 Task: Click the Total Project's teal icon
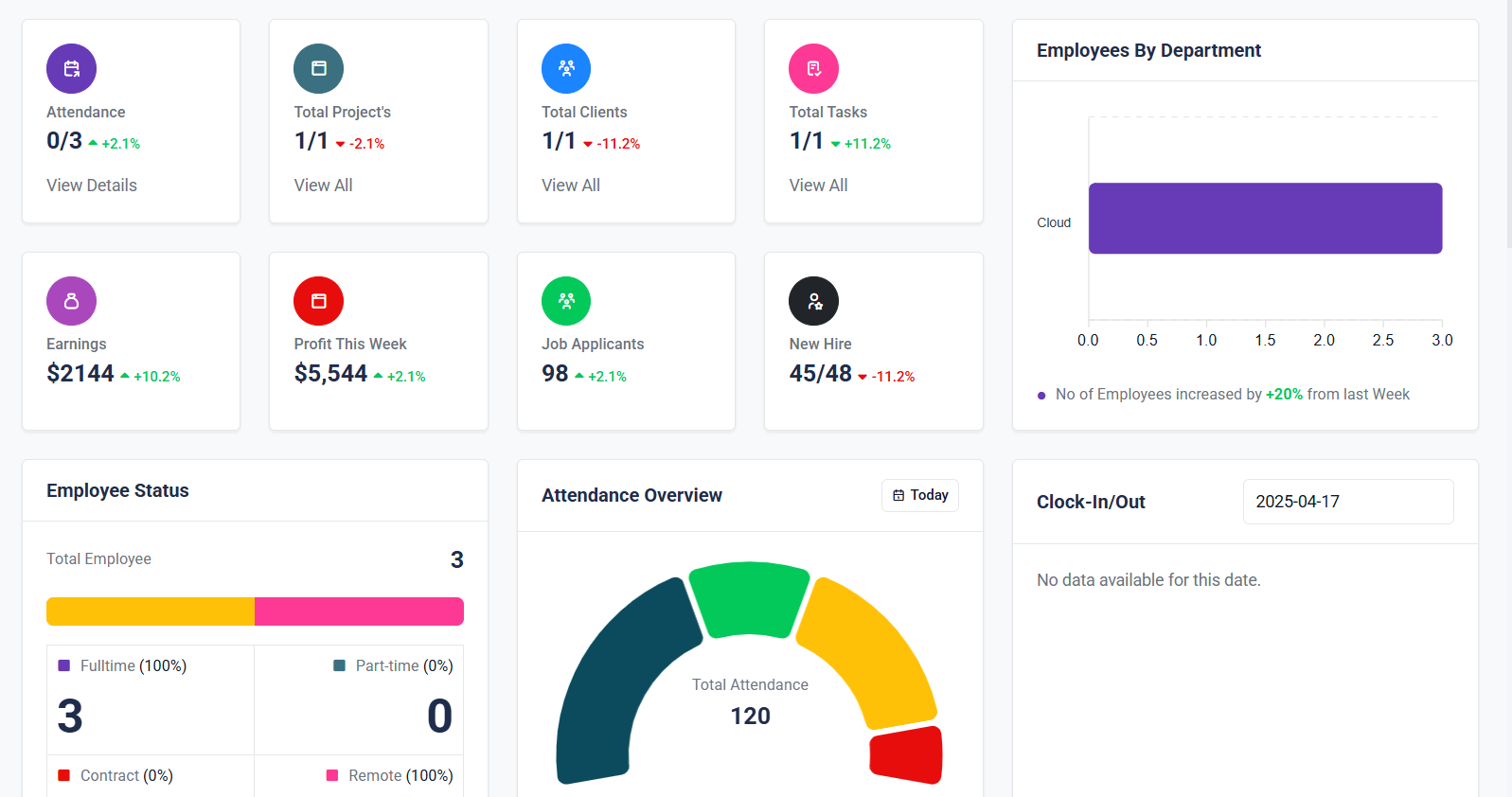[318, 68]
